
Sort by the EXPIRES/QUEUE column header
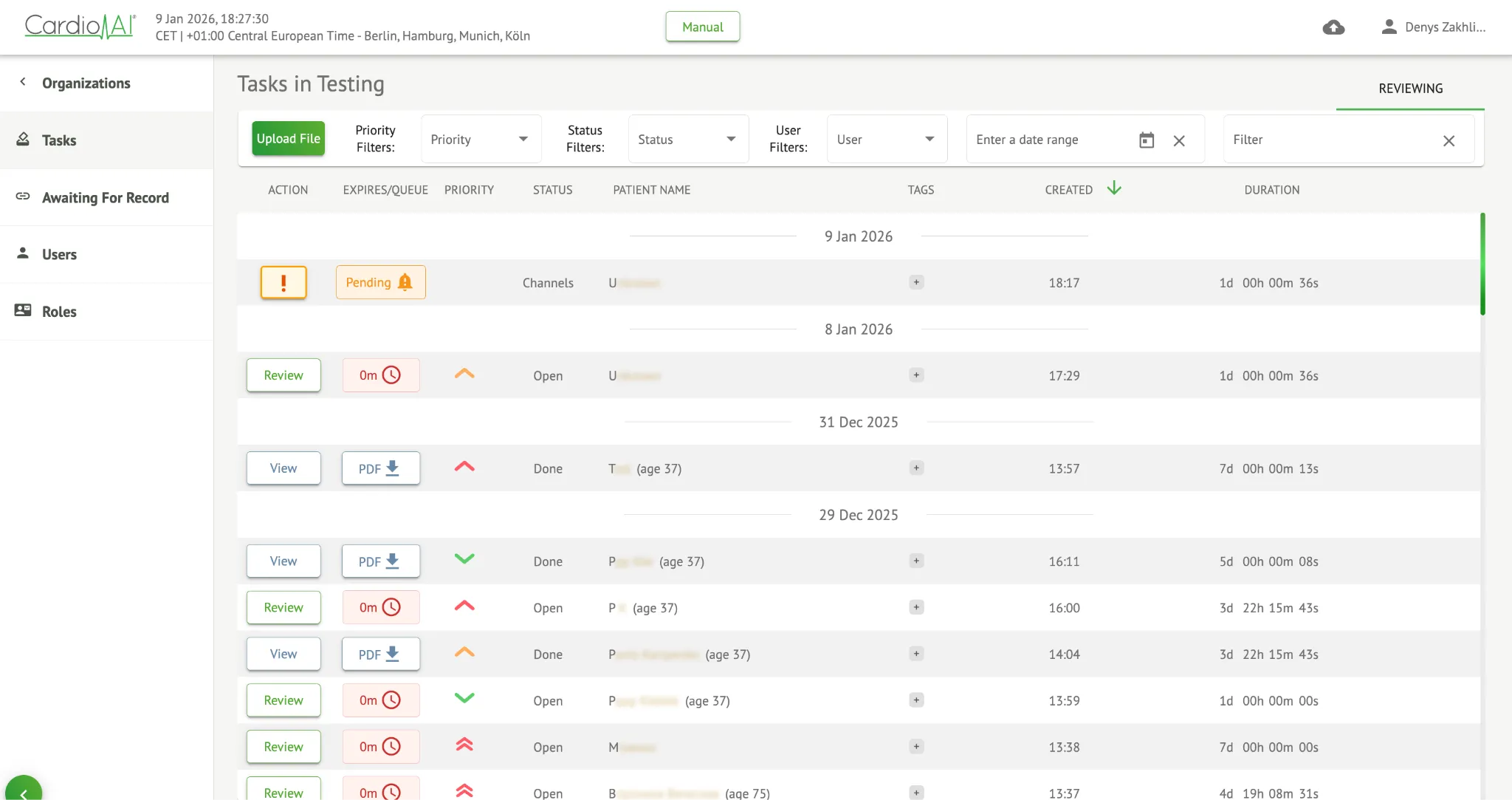tap(385, 190)
